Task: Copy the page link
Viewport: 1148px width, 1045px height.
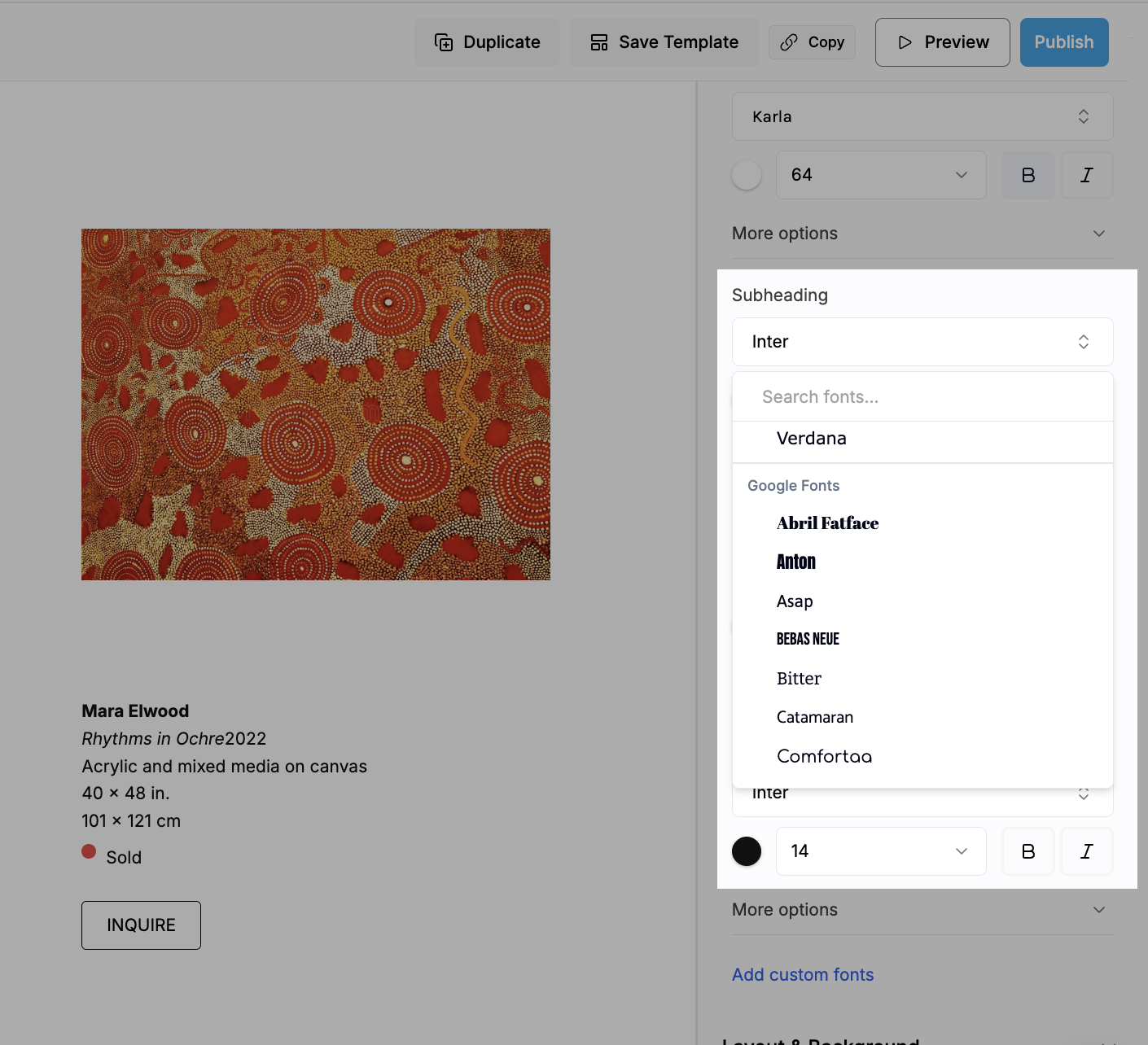Action: (x=812, y=42)
